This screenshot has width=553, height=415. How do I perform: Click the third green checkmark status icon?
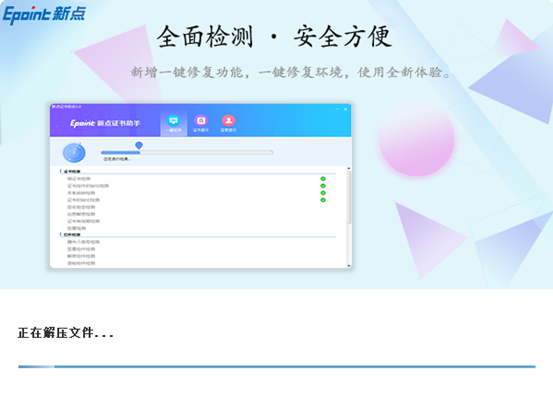(x=323, y=193)
